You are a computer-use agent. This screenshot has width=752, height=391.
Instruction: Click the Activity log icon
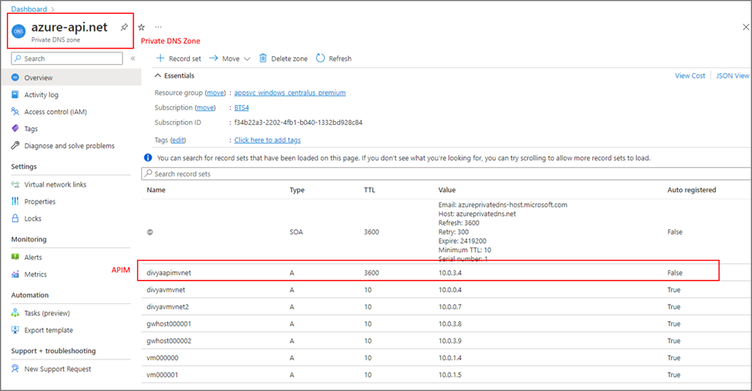tap(15, 95)
